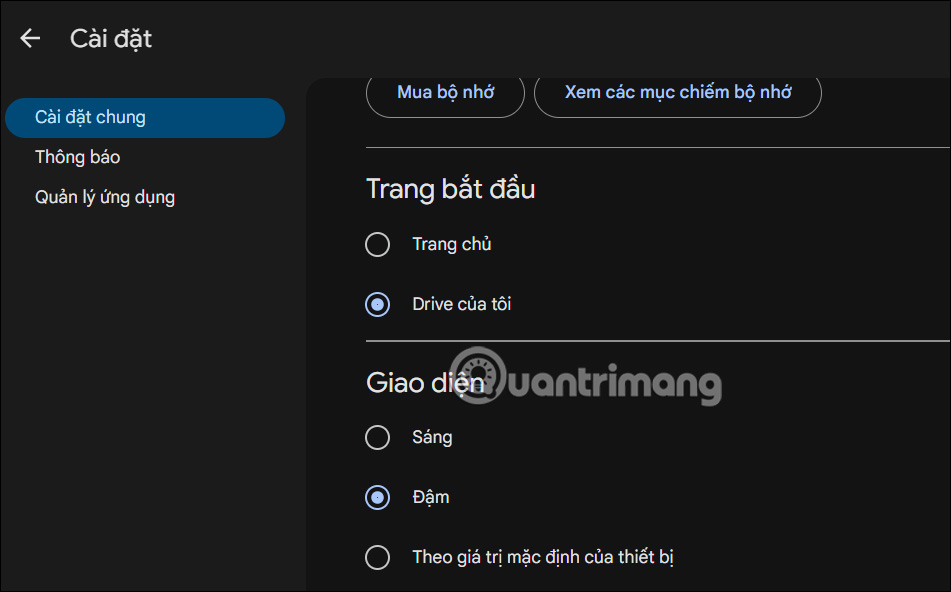The width and height of the screenshot is (951, 592).
Task: Select Drive của tôi as start page
Action: click(459, 304)
